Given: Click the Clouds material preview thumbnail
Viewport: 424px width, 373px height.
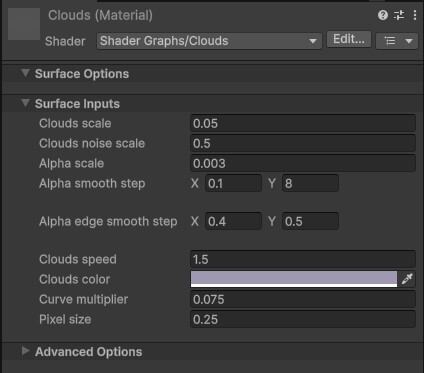Looking at the screenshot, I should tap(24, 24).
